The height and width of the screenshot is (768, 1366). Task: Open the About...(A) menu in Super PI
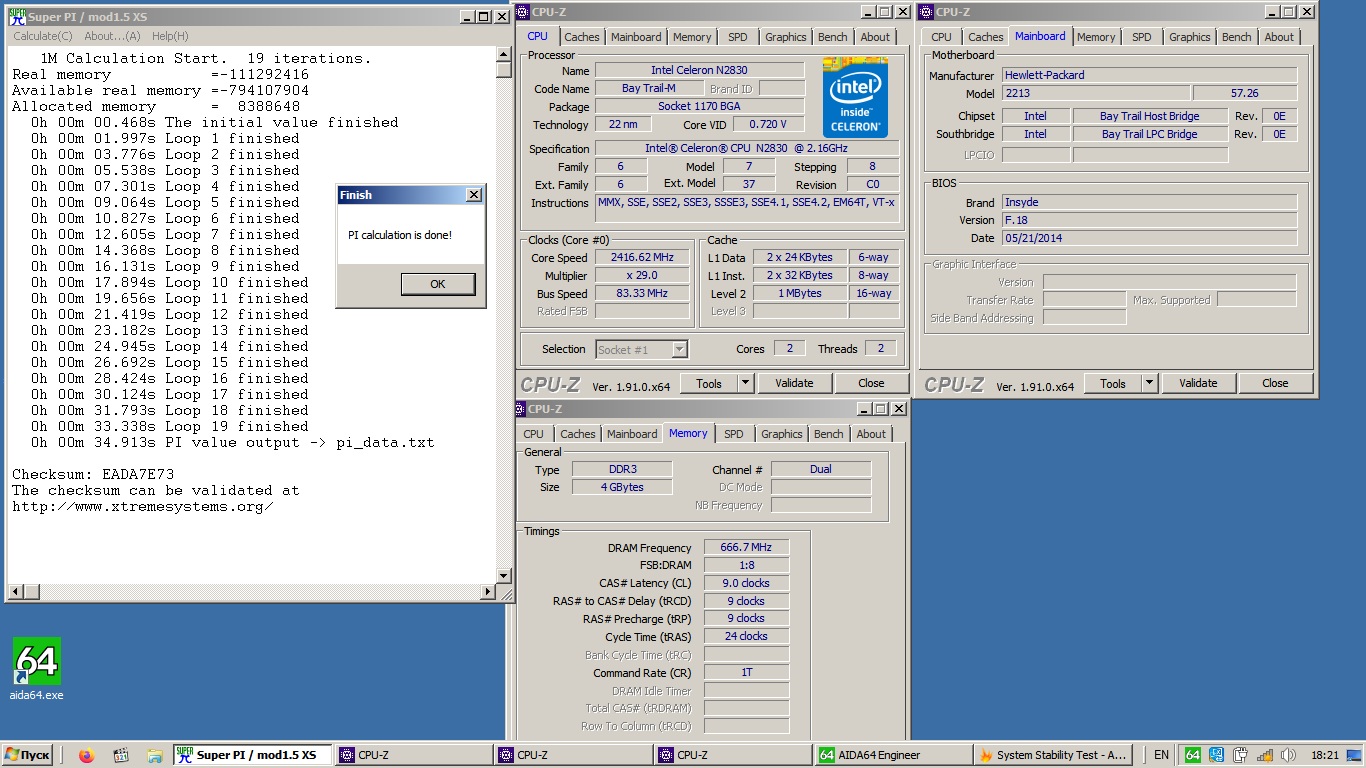113,36
